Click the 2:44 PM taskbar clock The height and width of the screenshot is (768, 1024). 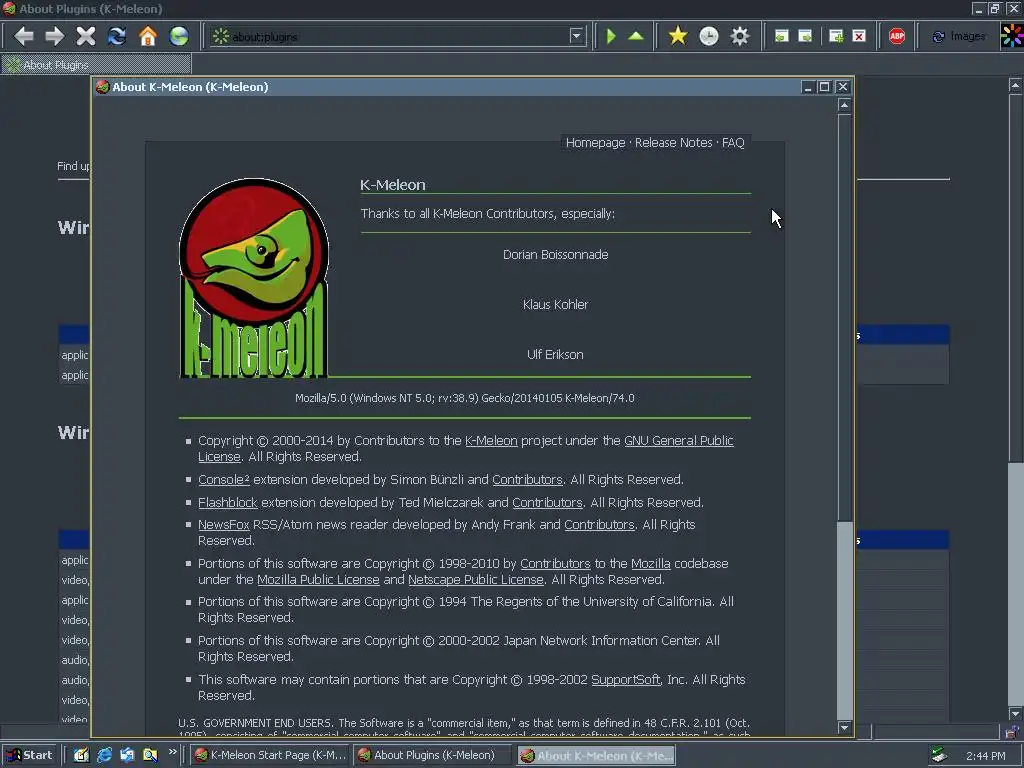point(985,756)
